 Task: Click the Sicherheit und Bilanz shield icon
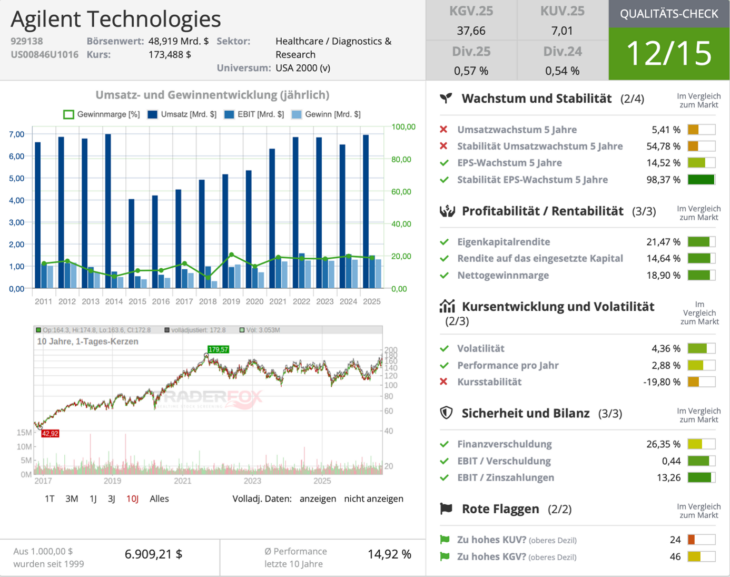coord(446,413)
